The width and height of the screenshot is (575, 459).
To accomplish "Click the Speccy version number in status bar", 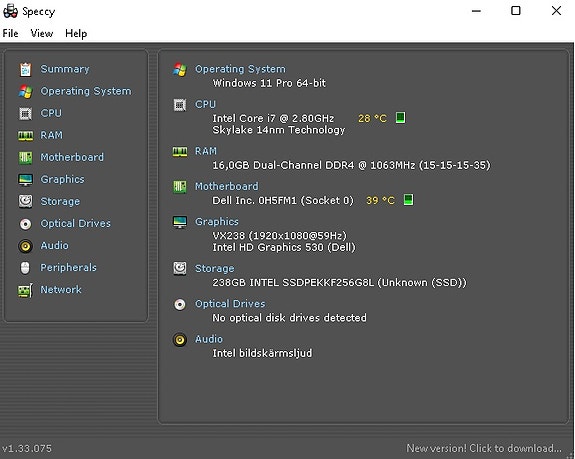I will pyautogui.click(x=27, y=448).
